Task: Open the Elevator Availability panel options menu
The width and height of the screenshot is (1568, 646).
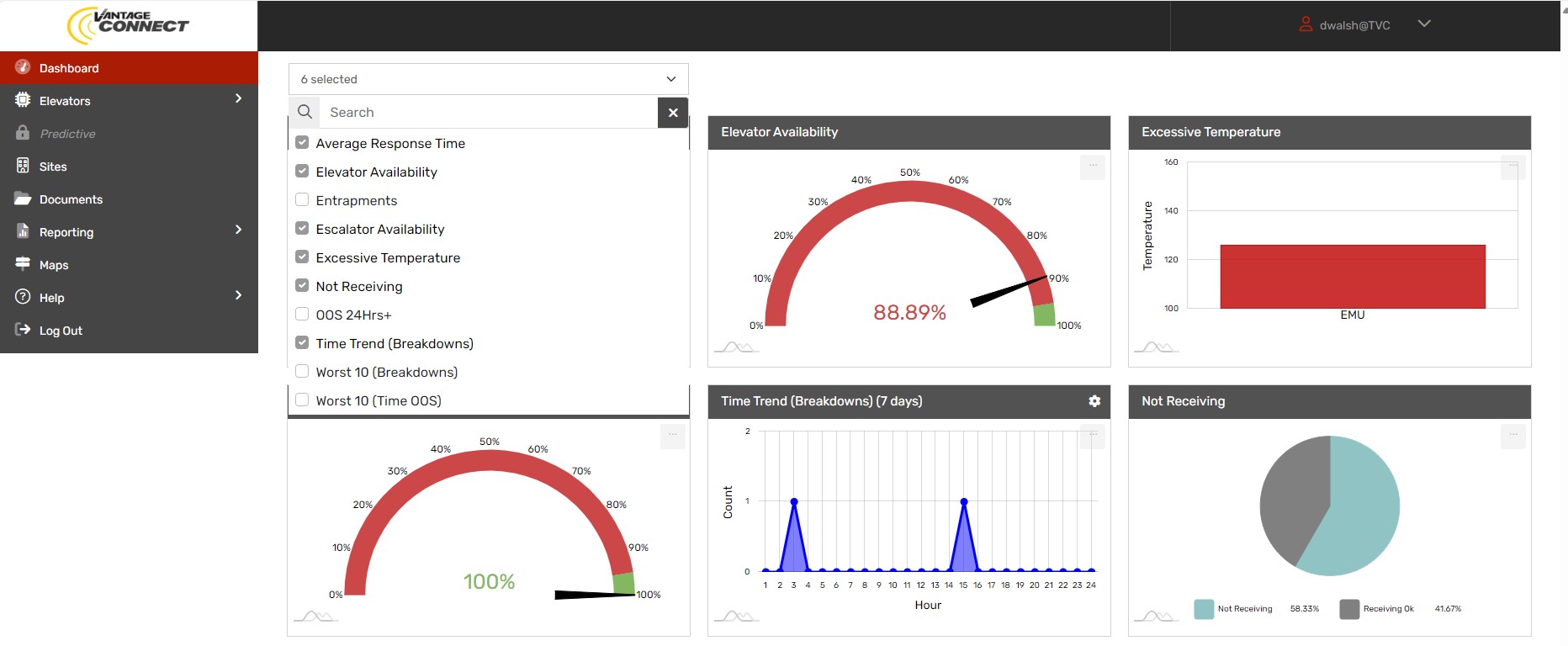Action: coord(1092,167)
